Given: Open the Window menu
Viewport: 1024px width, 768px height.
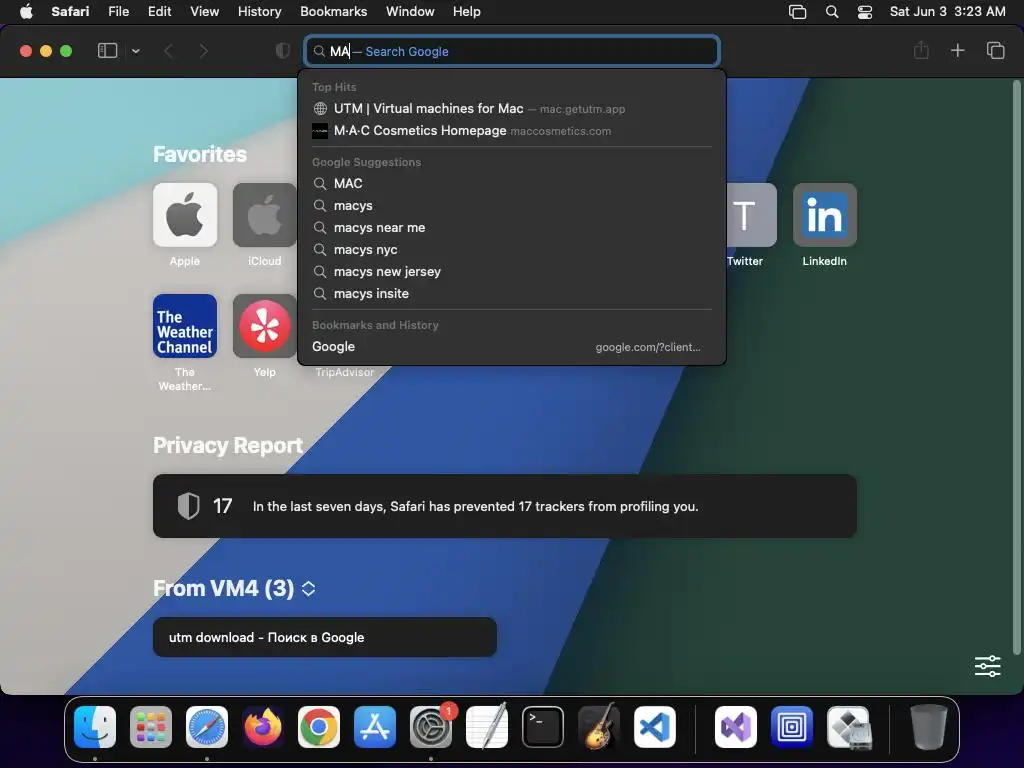Looking at the screenshot, I should point(410,11).
